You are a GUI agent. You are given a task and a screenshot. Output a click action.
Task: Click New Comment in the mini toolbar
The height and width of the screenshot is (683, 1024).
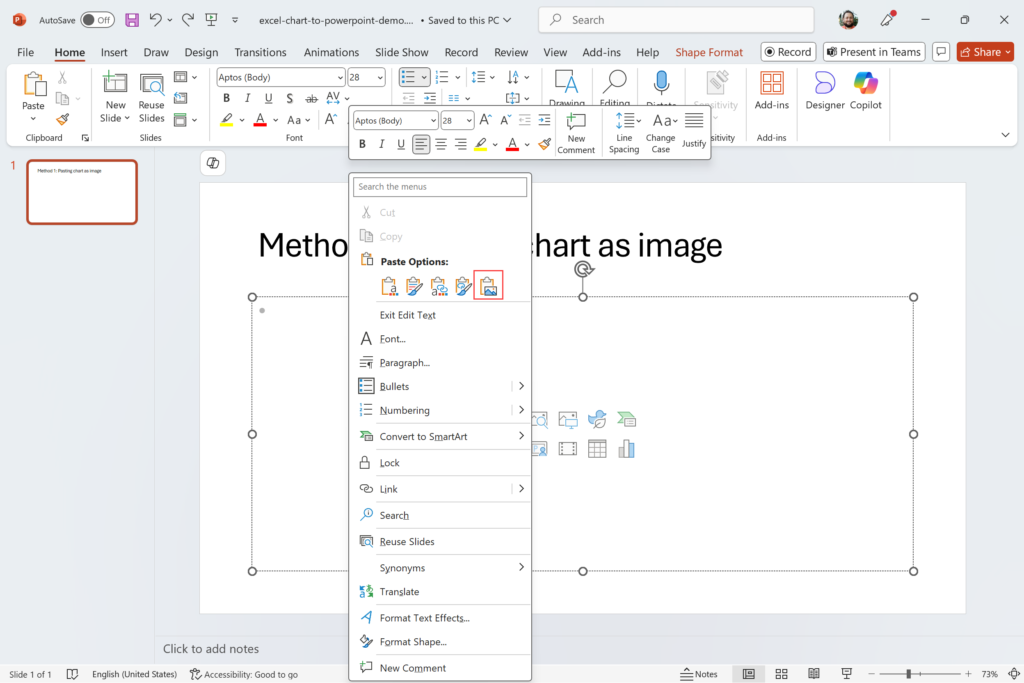(x=576, y=132)
